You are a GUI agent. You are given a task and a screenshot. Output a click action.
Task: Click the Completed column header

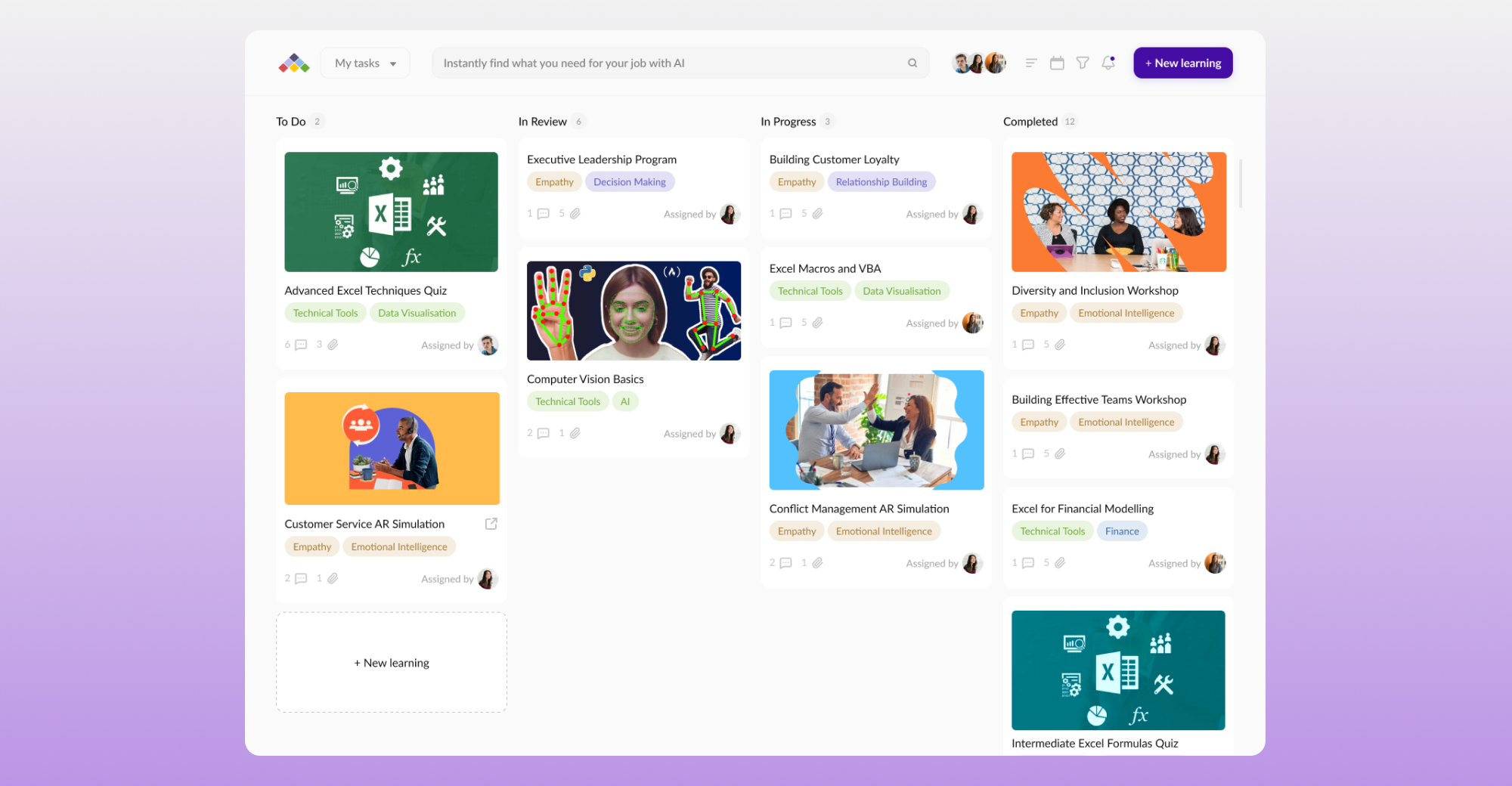(1030, 122)
